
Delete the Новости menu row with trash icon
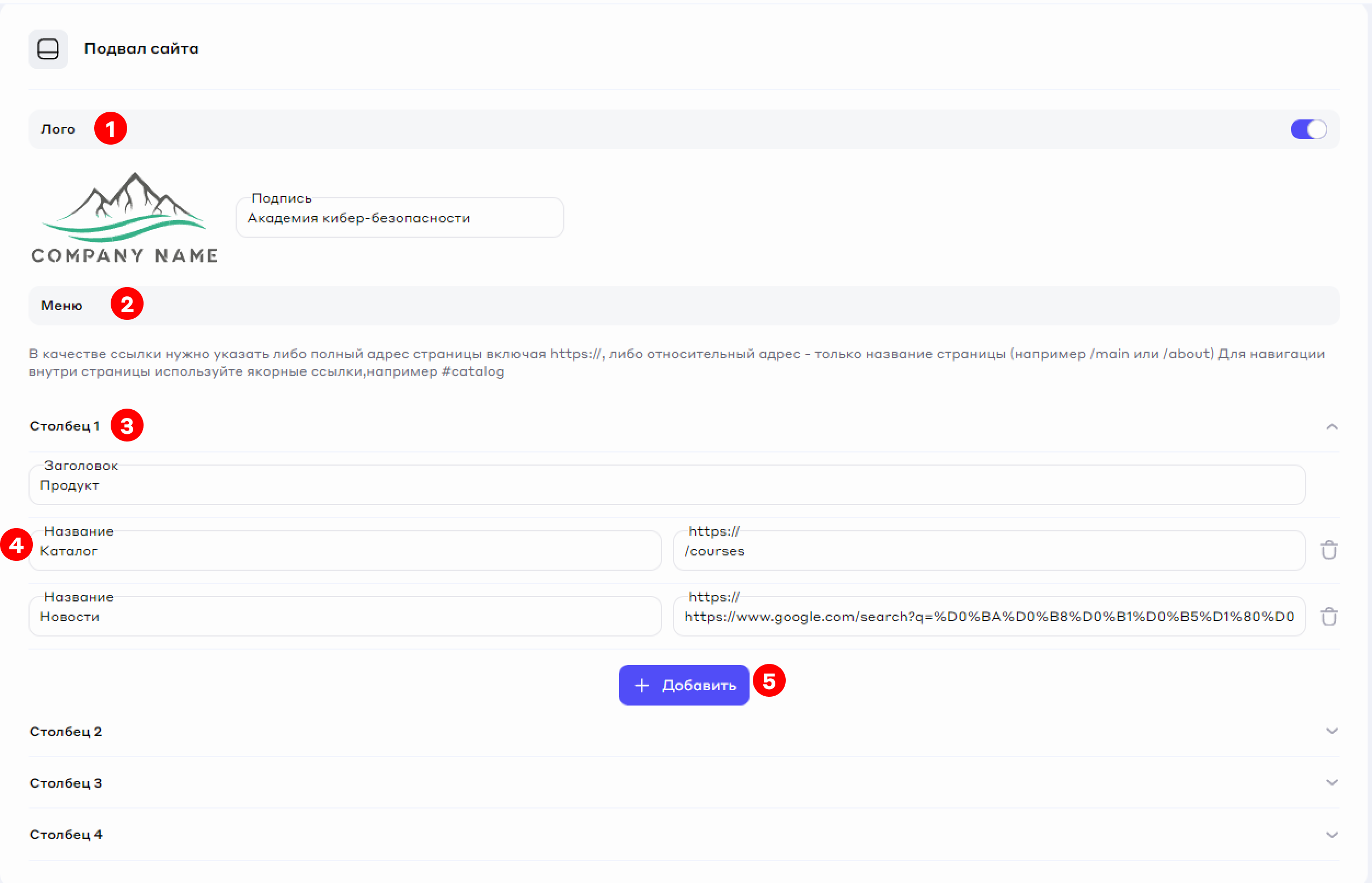[1329, 617]
